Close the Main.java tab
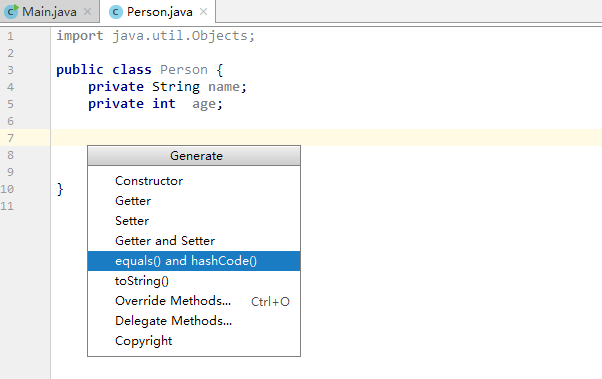The height and width of the screenshot is (379, 602). point(88,12)
